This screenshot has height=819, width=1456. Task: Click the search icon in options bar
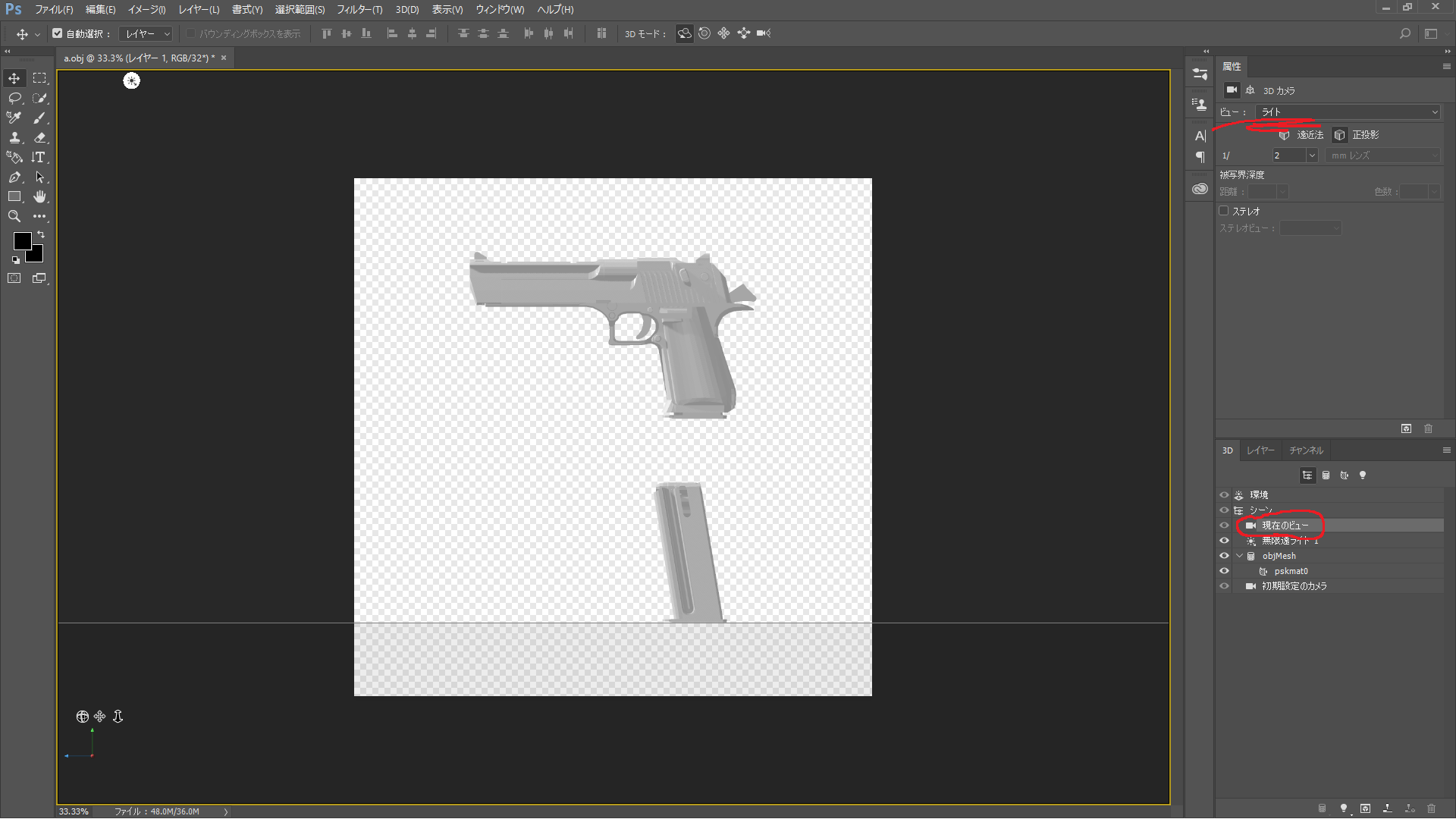tap(1404, 33)
